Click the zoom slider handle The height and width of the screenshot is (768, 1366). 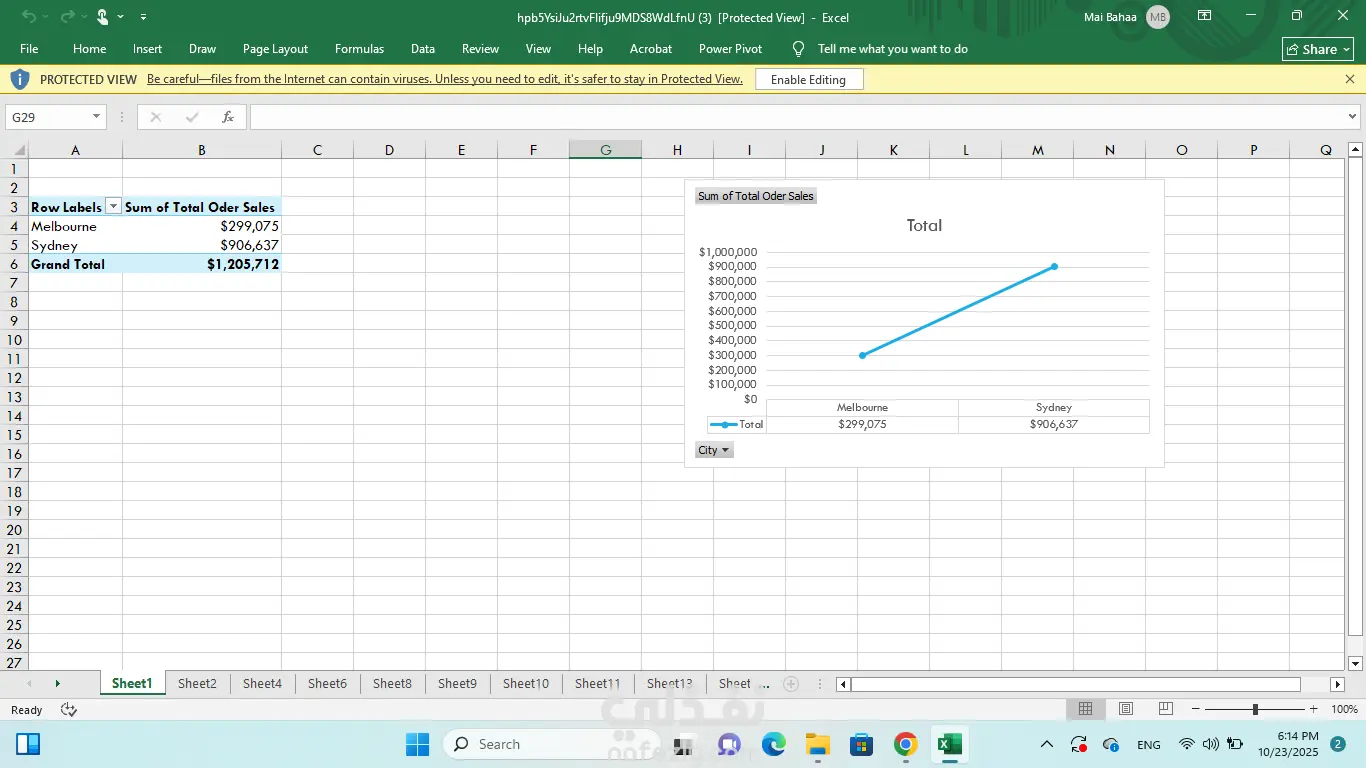pos(1255,709)
